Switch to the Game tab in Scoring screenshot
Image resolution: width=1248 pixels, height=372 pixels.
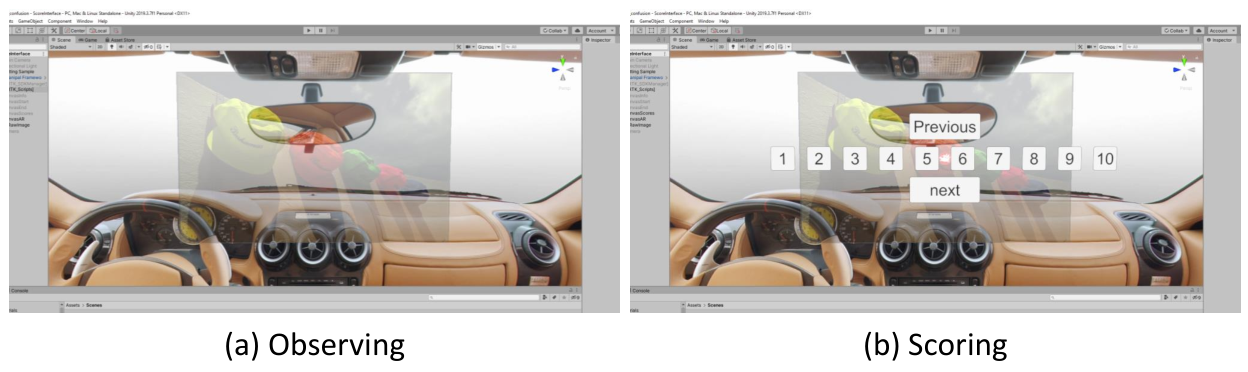(x=708, y=40)
